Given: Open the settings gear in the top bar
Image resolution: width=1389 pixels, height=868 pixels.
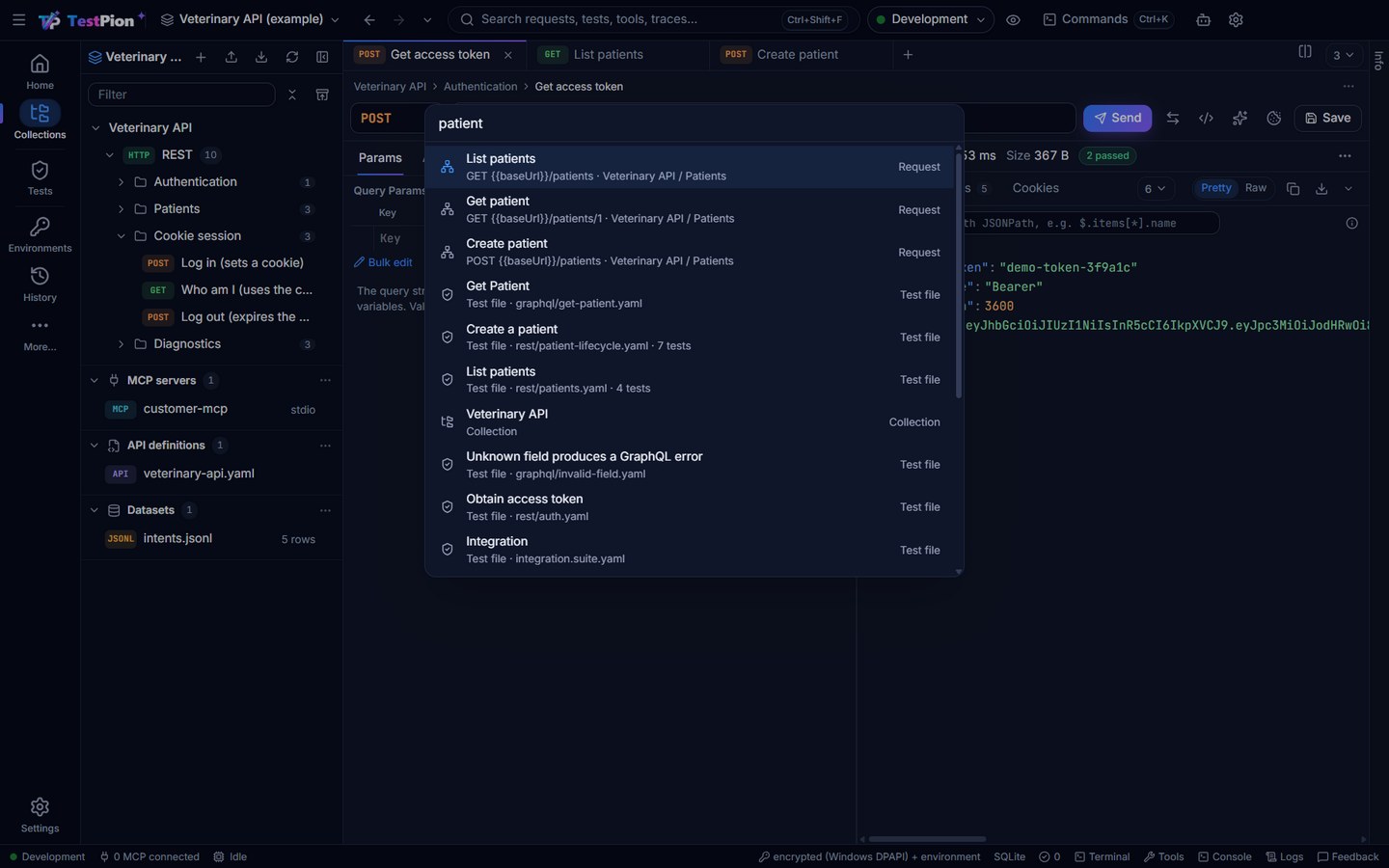Looking at the screenshot, I should [x=1236, y=19].
